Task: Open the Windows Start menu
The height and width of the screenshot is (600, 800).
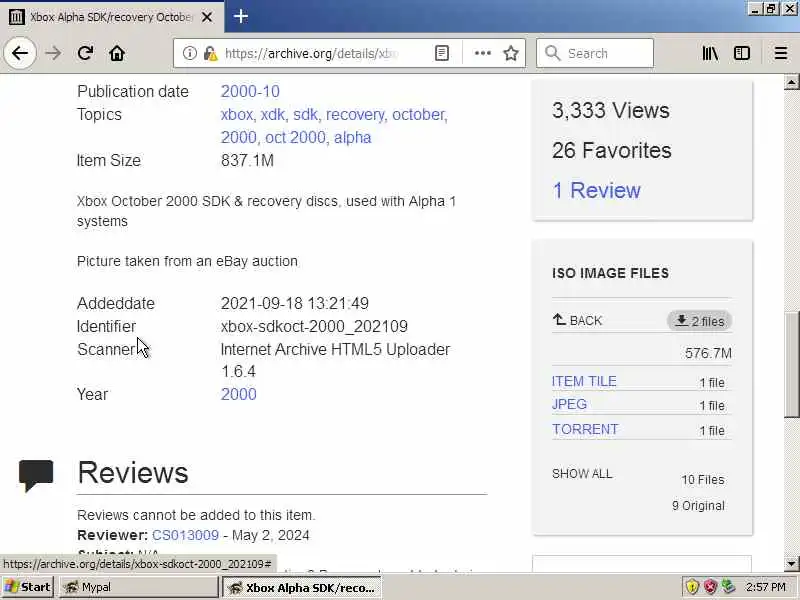Action: 28,587
